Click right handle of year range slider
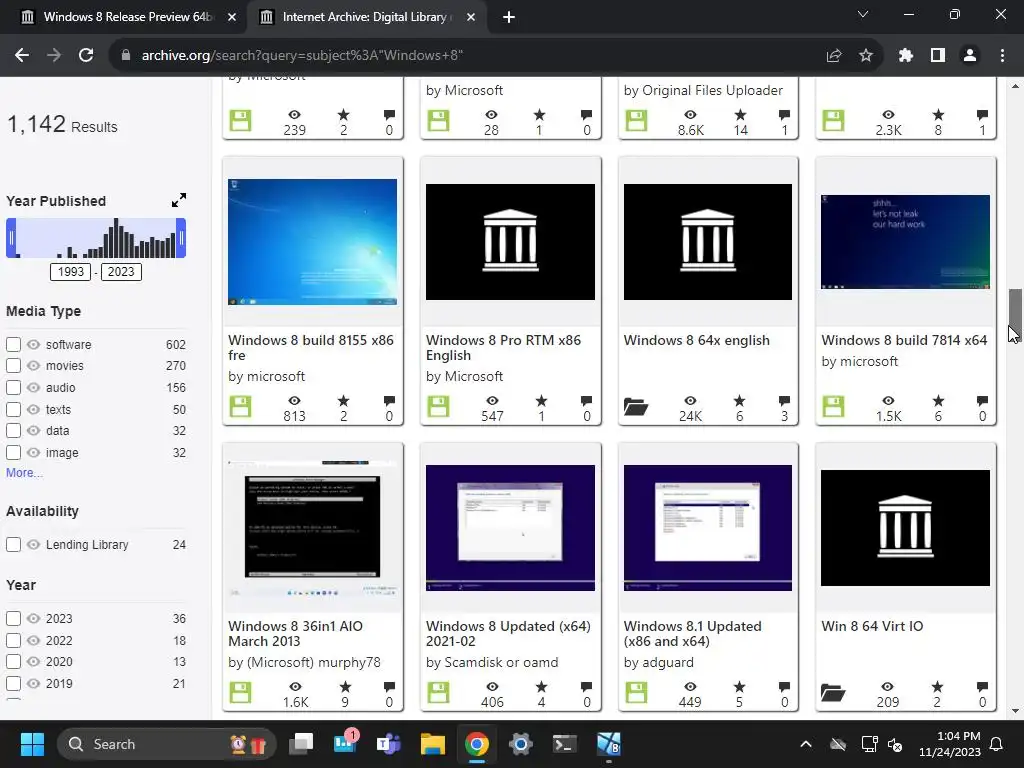Viewport: 1024px width, 768px height. (182, 238)
